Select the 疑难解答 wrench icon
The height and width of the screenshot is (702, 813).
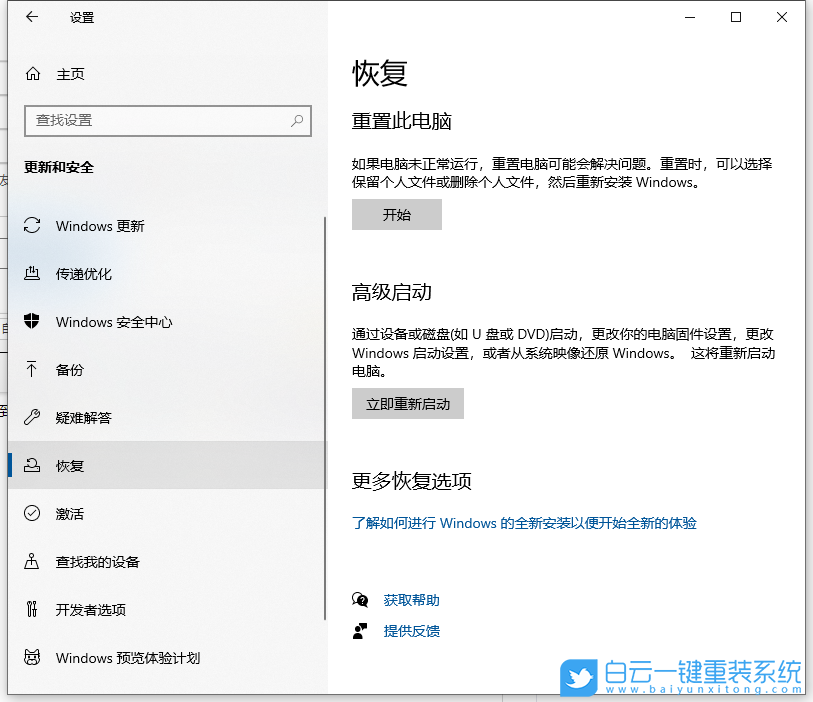[30, 418]
